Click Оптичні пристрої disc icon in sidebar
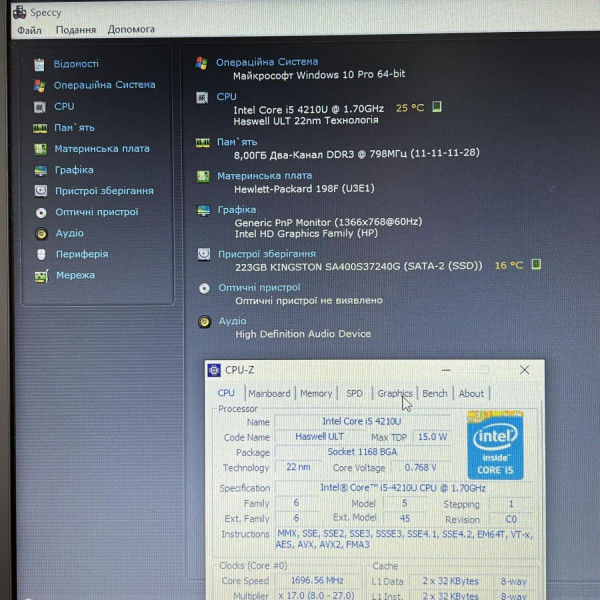The height and width of the screenshot is (600, 600). [x=41, y=212]
